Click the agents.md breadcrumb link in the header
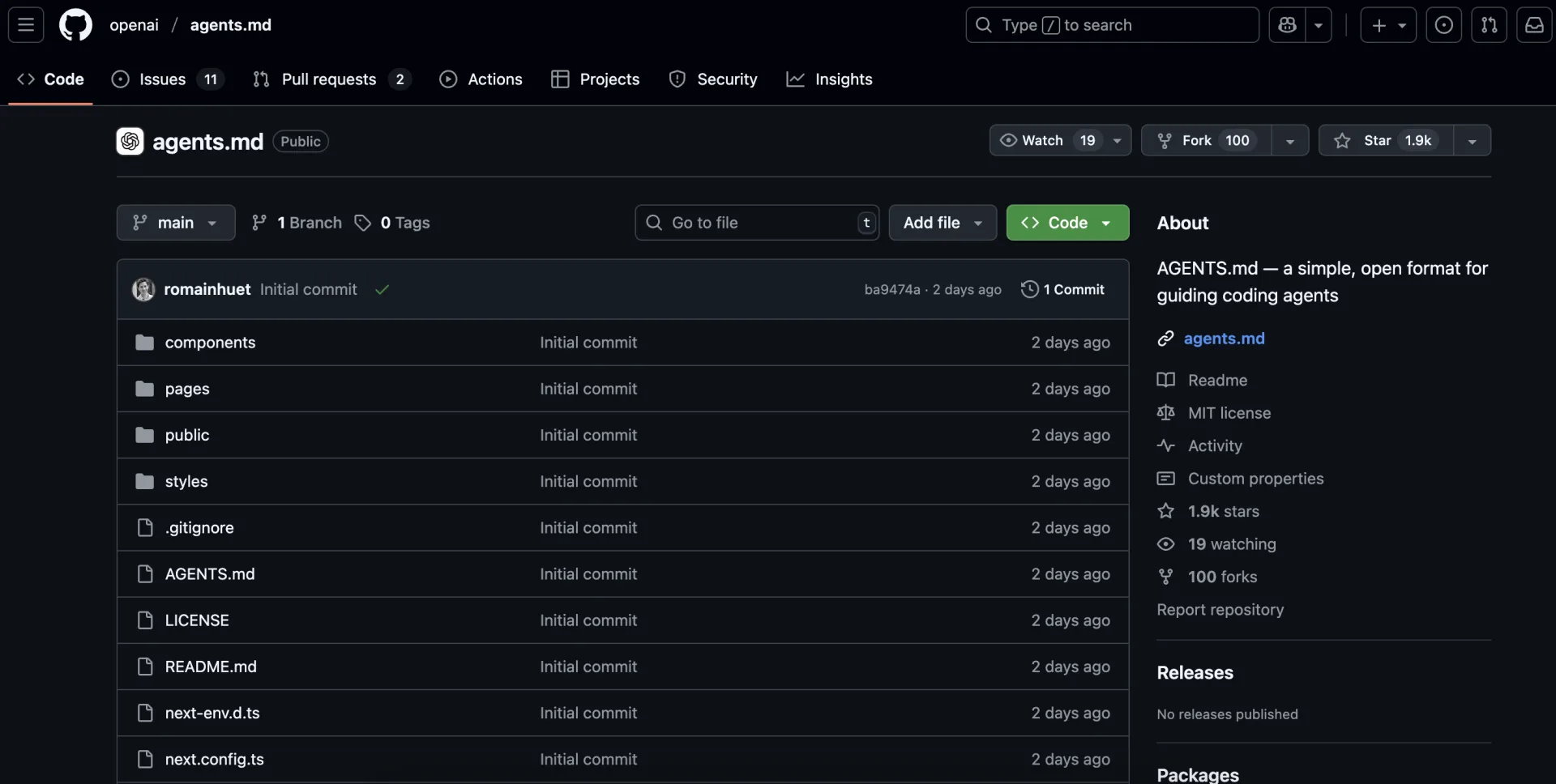Screen dimensions: 1556x784 (x=231, y=25)
